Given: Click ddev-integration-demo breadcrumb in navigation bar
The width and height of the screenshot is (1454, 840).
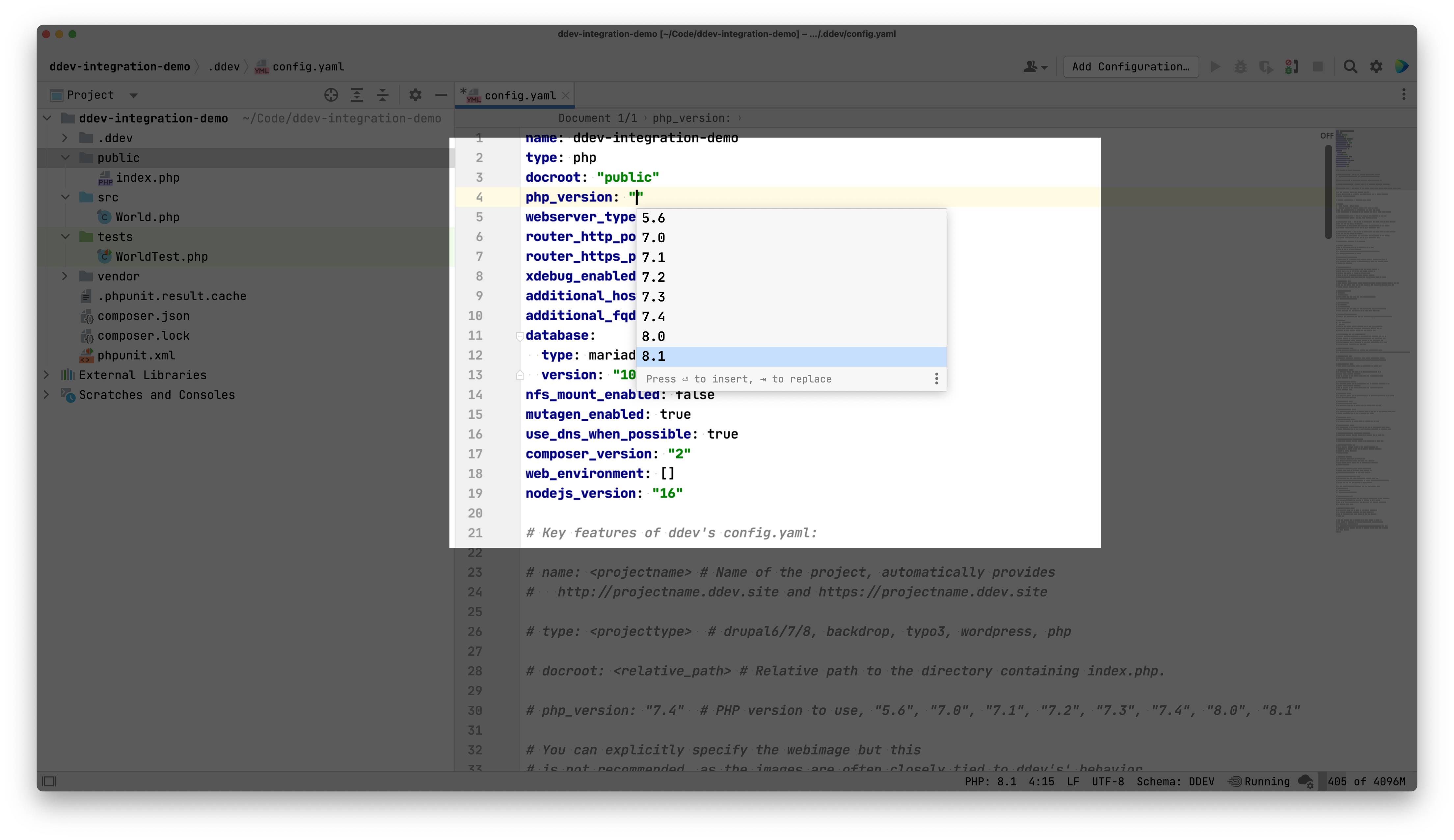Looking at the screenshot, I should tap(120, 67).
